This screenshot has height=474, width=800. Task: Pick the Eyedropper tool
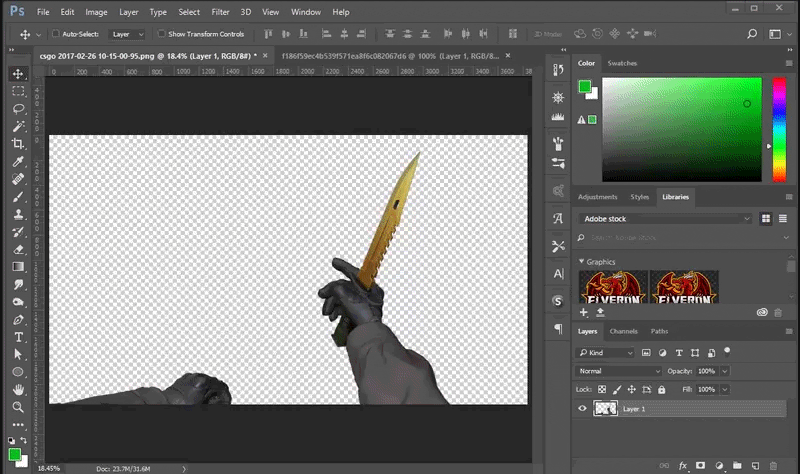pyautogui.click(x=18, y=161)
